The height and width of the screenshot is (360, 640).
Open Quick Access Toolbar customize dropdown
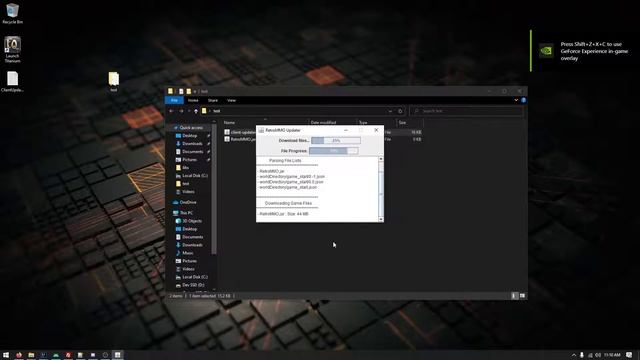195,91
